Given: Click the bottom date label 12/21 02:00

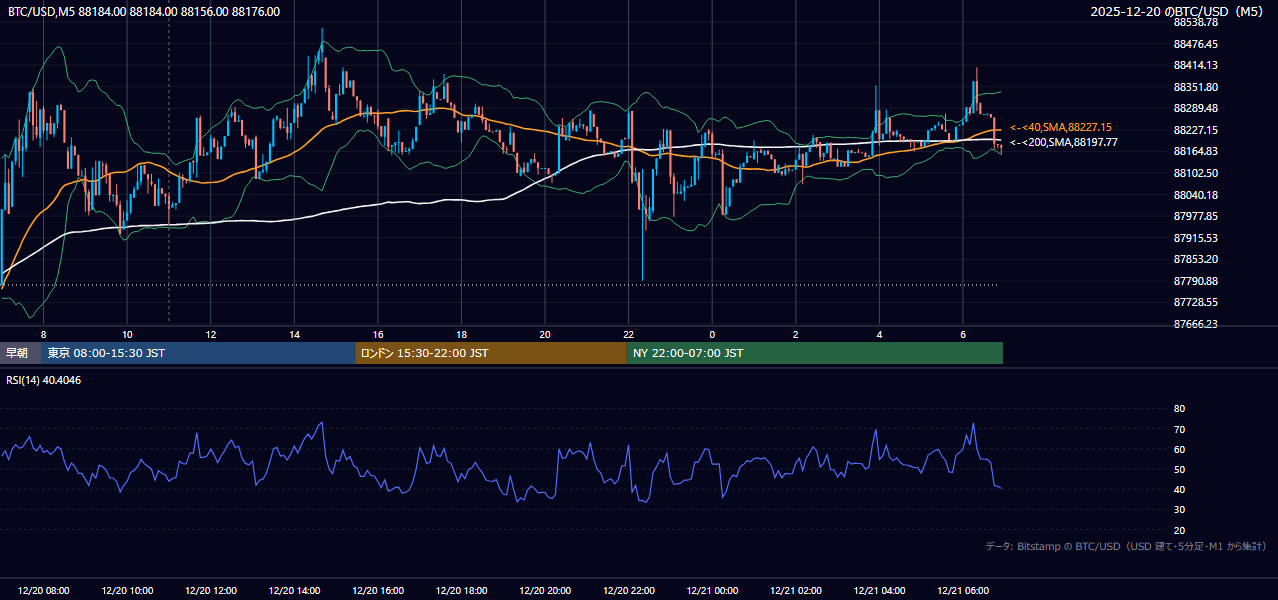Looking at the screenshot, I should (x=796, y=591).
